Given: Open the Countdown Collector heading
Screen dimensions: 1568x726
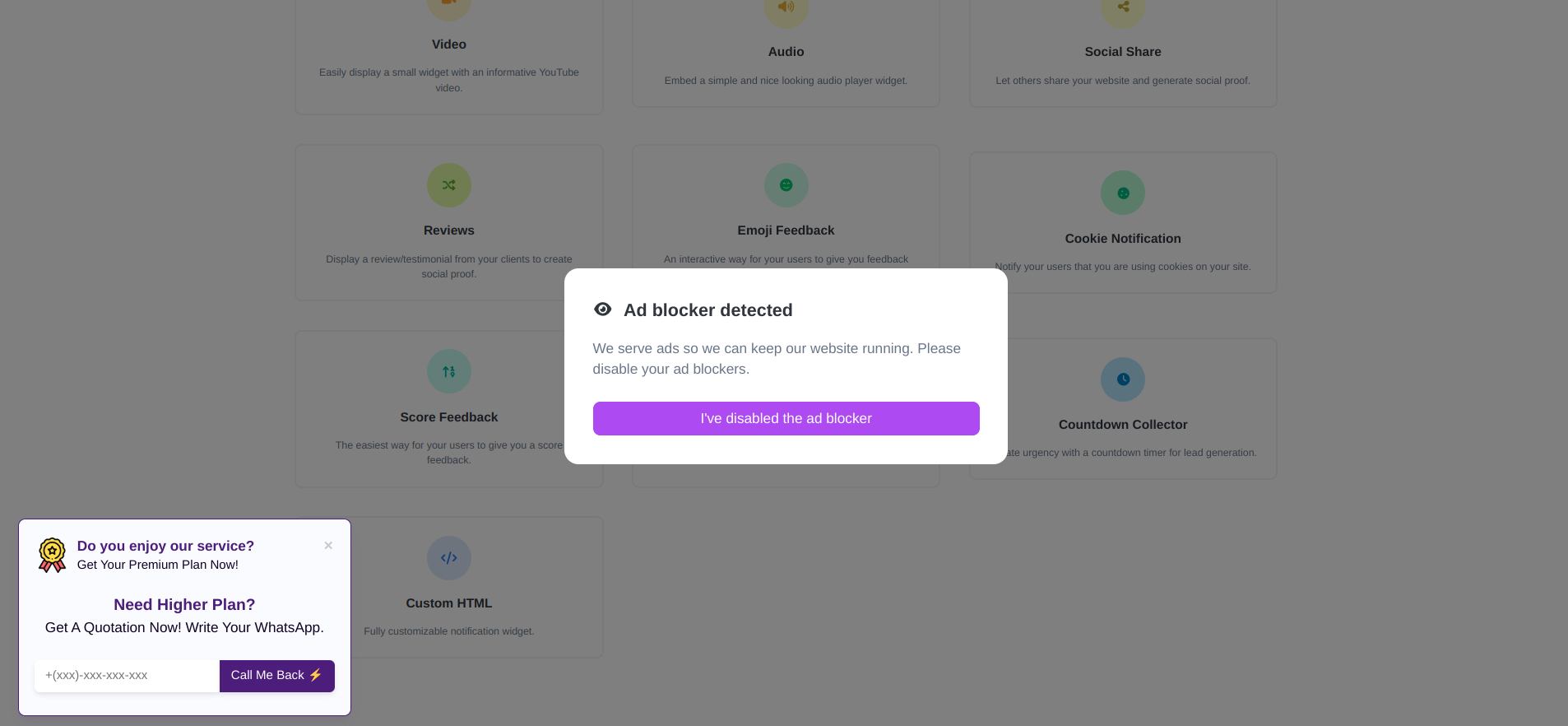Looking at the screenshot, I should tap(1122, 425).
